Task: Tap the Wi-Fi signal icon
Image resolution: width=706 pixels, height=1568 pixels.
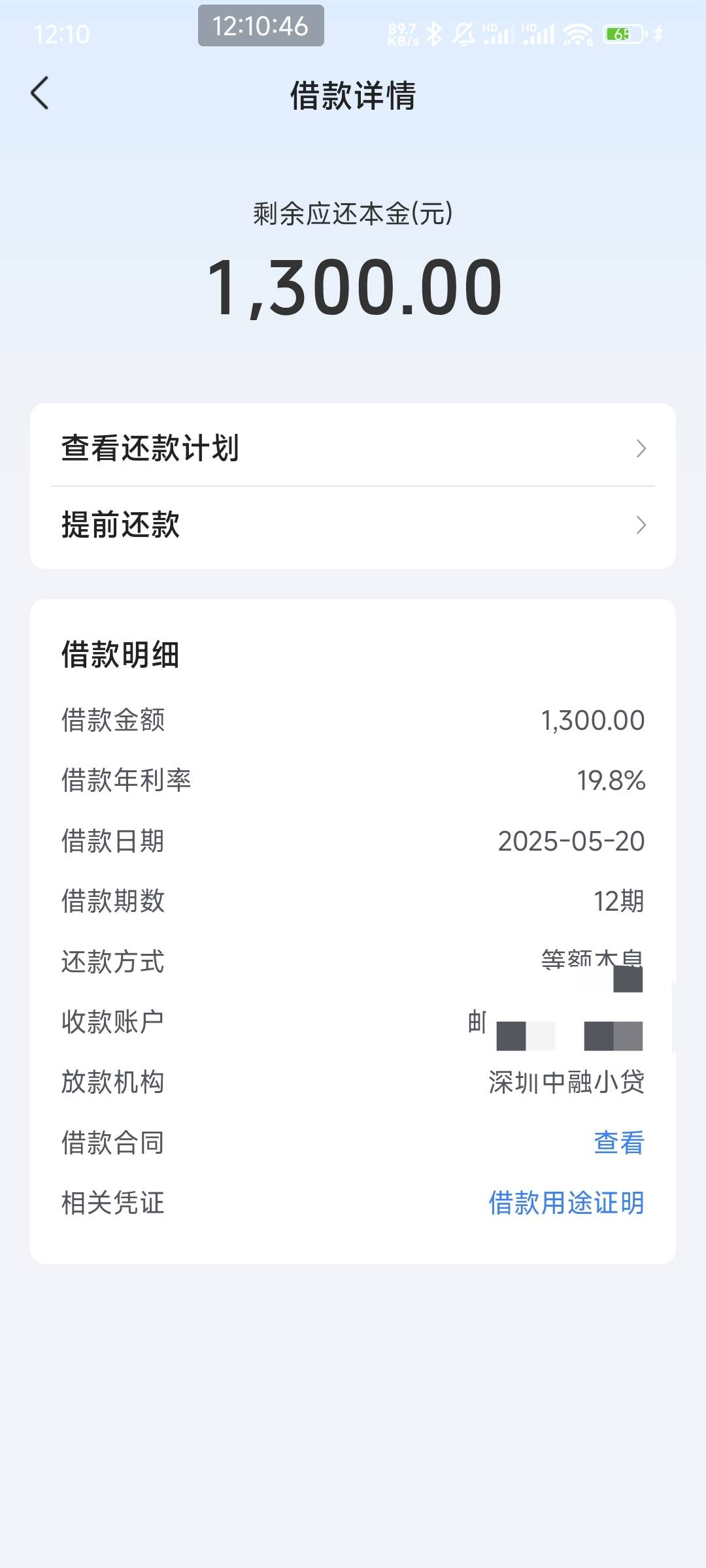Action: pos(578,35)
